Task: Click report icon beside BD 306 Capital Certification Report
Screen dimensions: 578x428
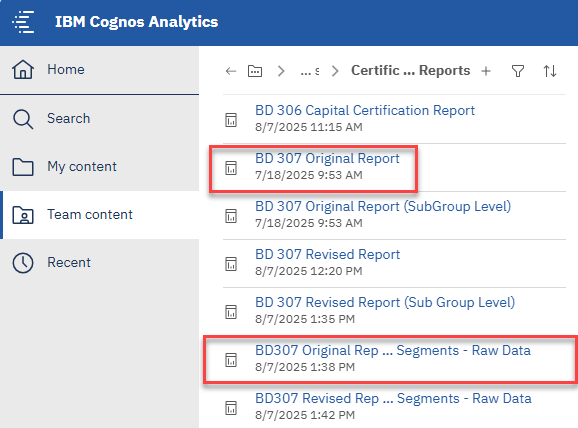Action: (231, 120)
